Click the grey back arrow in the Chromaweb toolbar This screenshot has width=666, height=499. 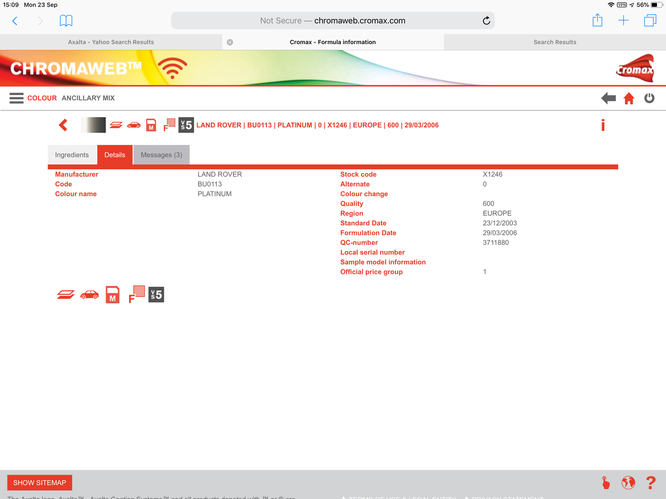click(x=608, y=99)
